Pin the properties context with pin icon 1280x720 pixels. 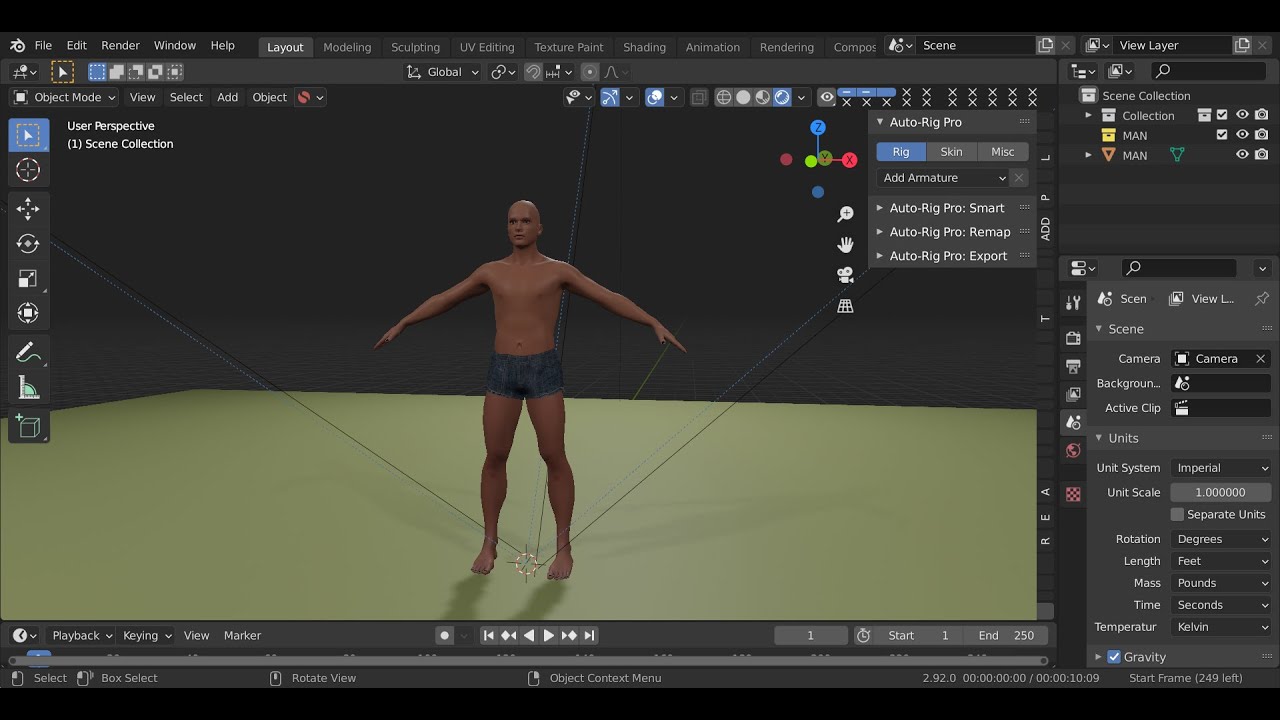[x=1262, y=298]
